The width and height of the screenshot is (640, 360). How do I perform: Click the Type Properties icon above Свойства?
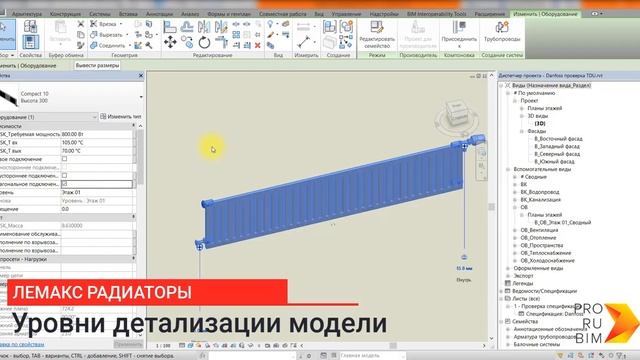(x=30, y=27)
